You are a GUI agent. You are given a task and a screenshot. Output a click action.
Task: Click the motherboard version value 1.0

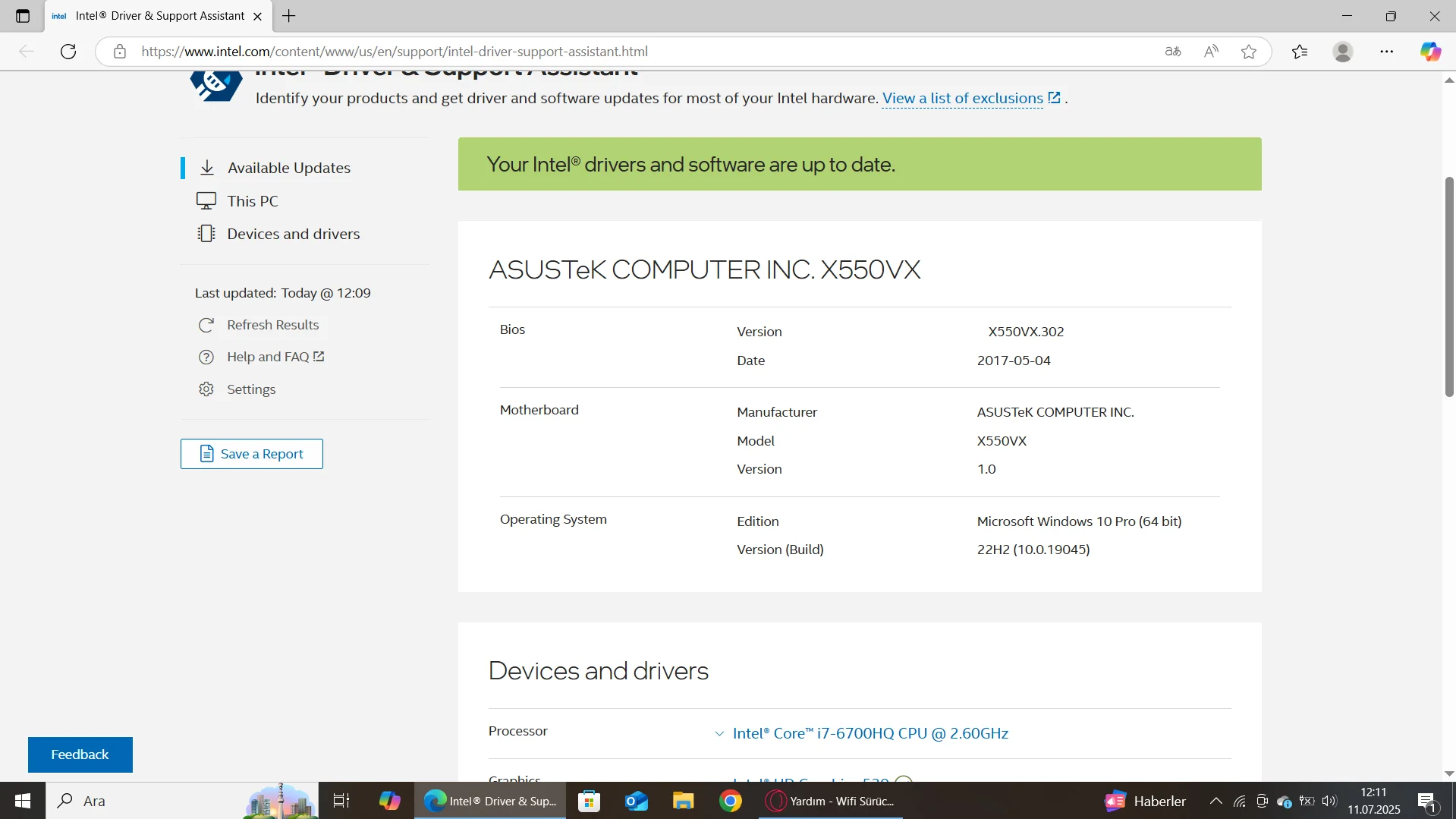986,469
